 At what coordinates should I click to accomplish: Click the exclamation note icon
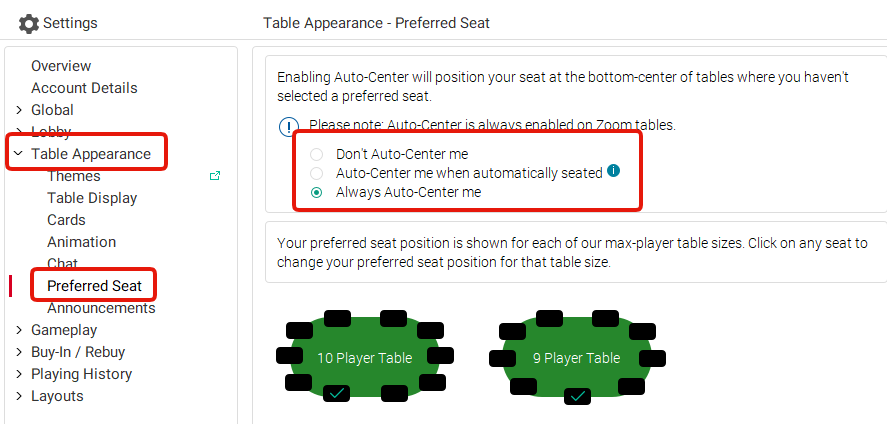pos(289,127)
